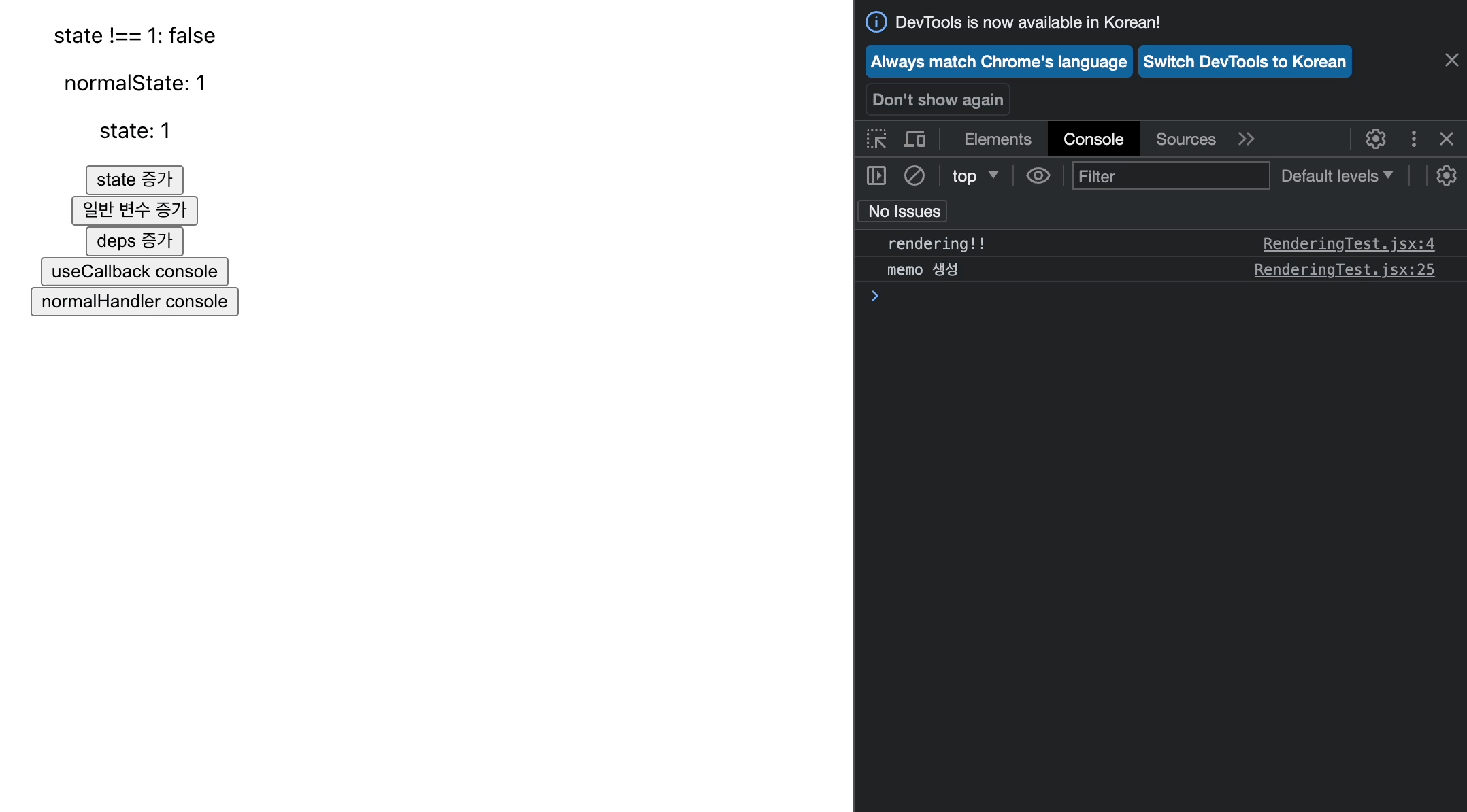The image size is (1467, 812).
Task: Open console settings gear icon
Action: [1446, 176]
